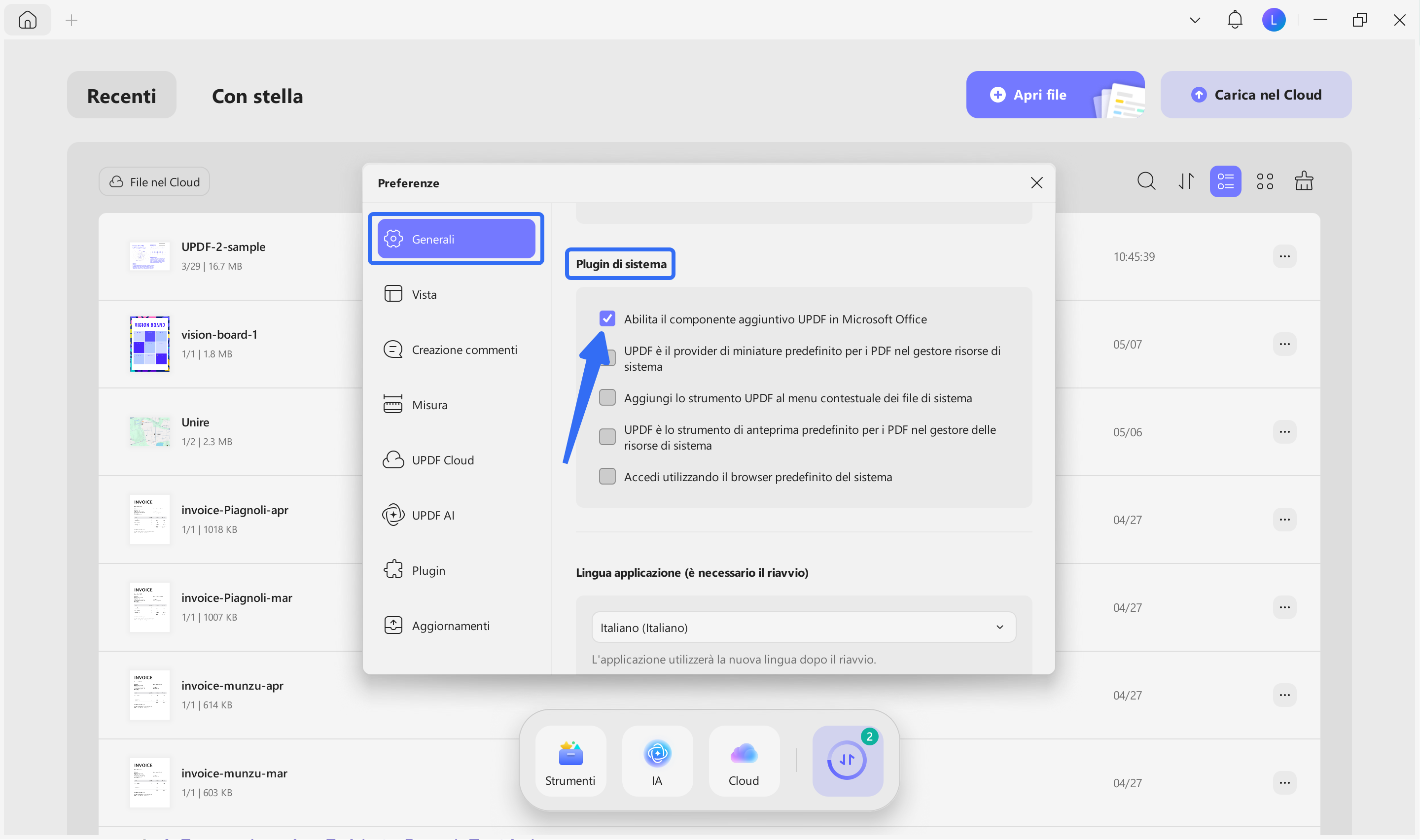This screenshot has height=840, width=1420.
Task: Switch to list view icon
Action: tap(1225, 181)
